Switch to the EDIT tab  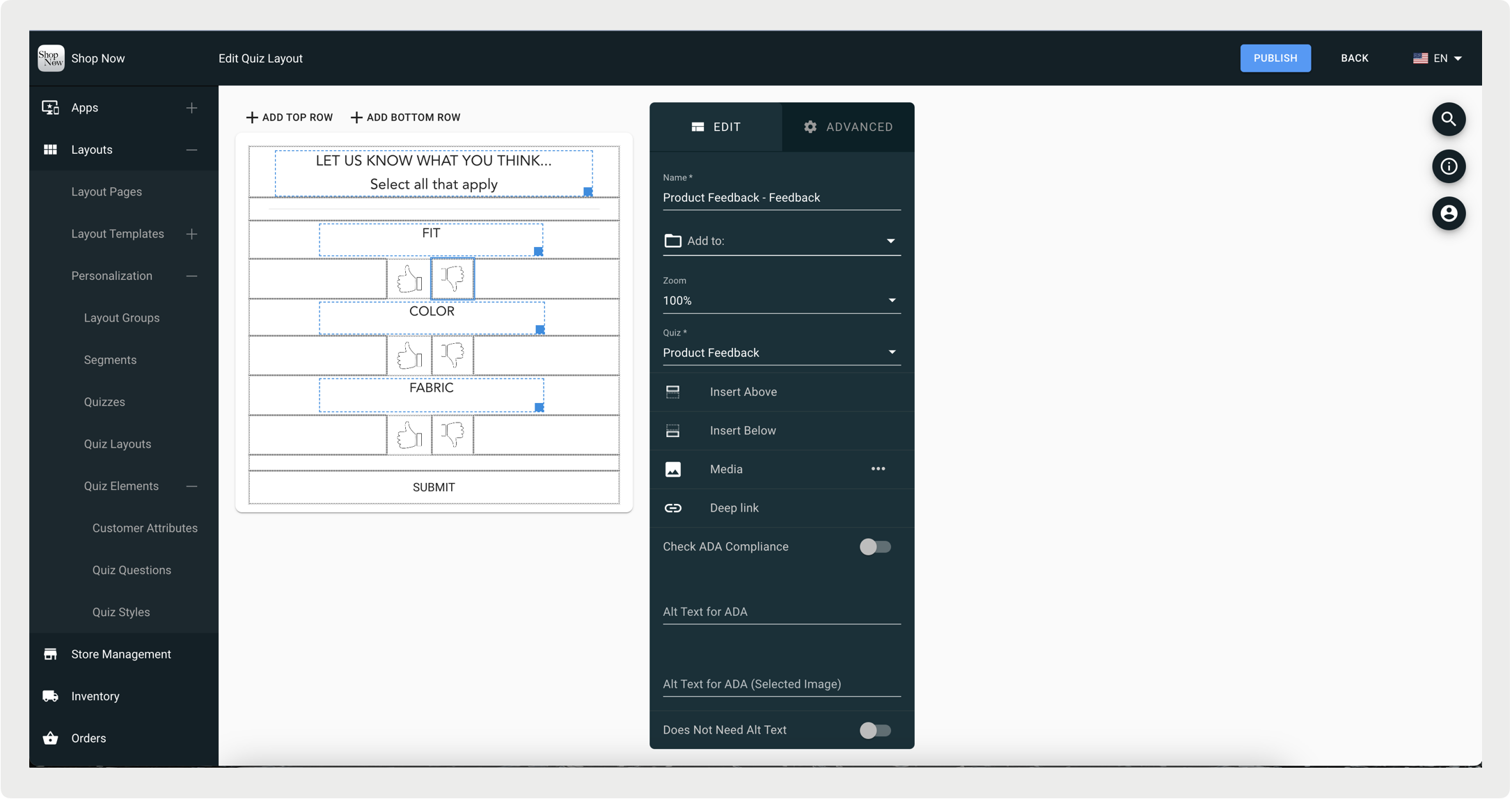(x=716, y=127)
